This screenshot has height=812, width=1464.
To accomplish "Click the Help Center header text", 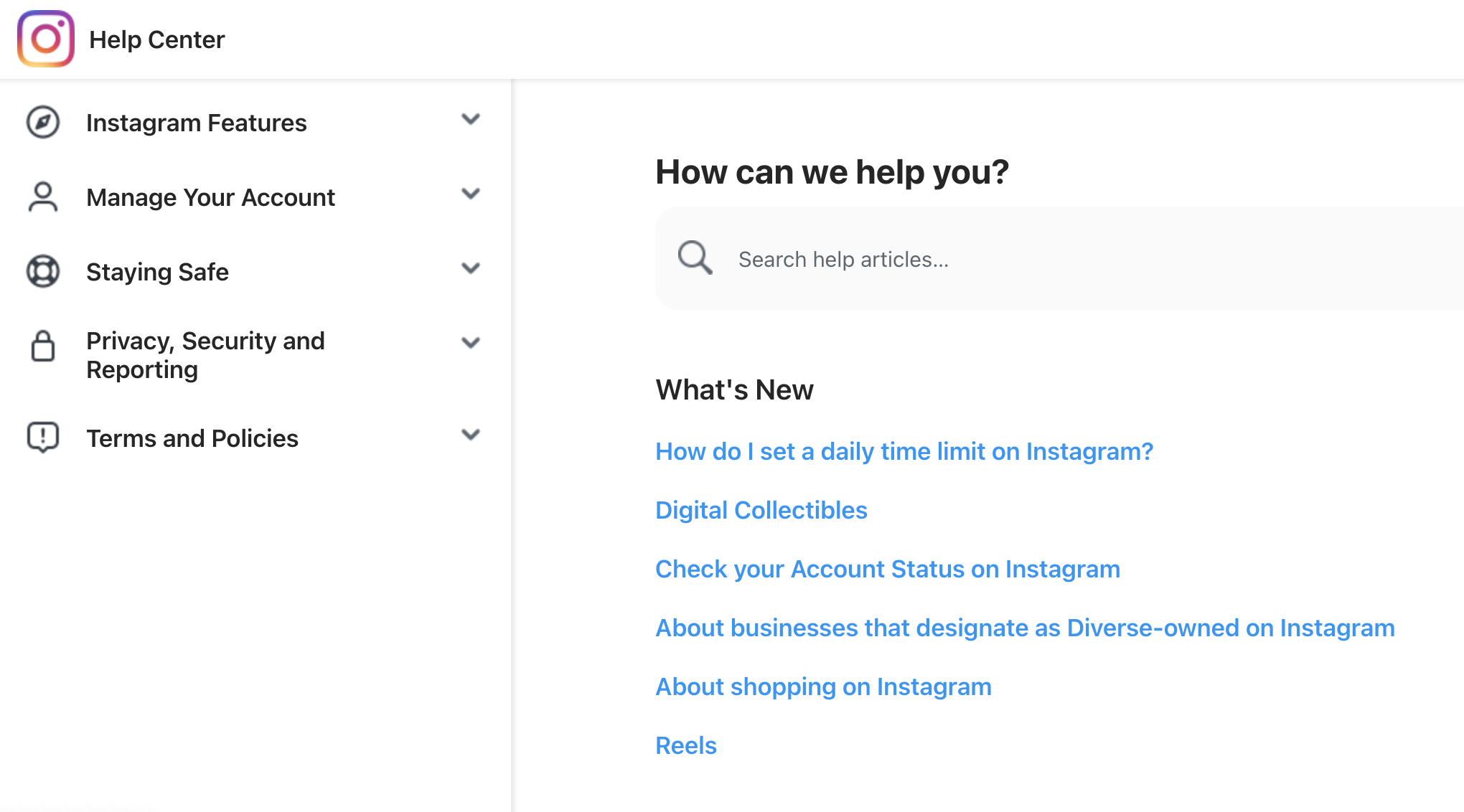I will pos(157,39).
